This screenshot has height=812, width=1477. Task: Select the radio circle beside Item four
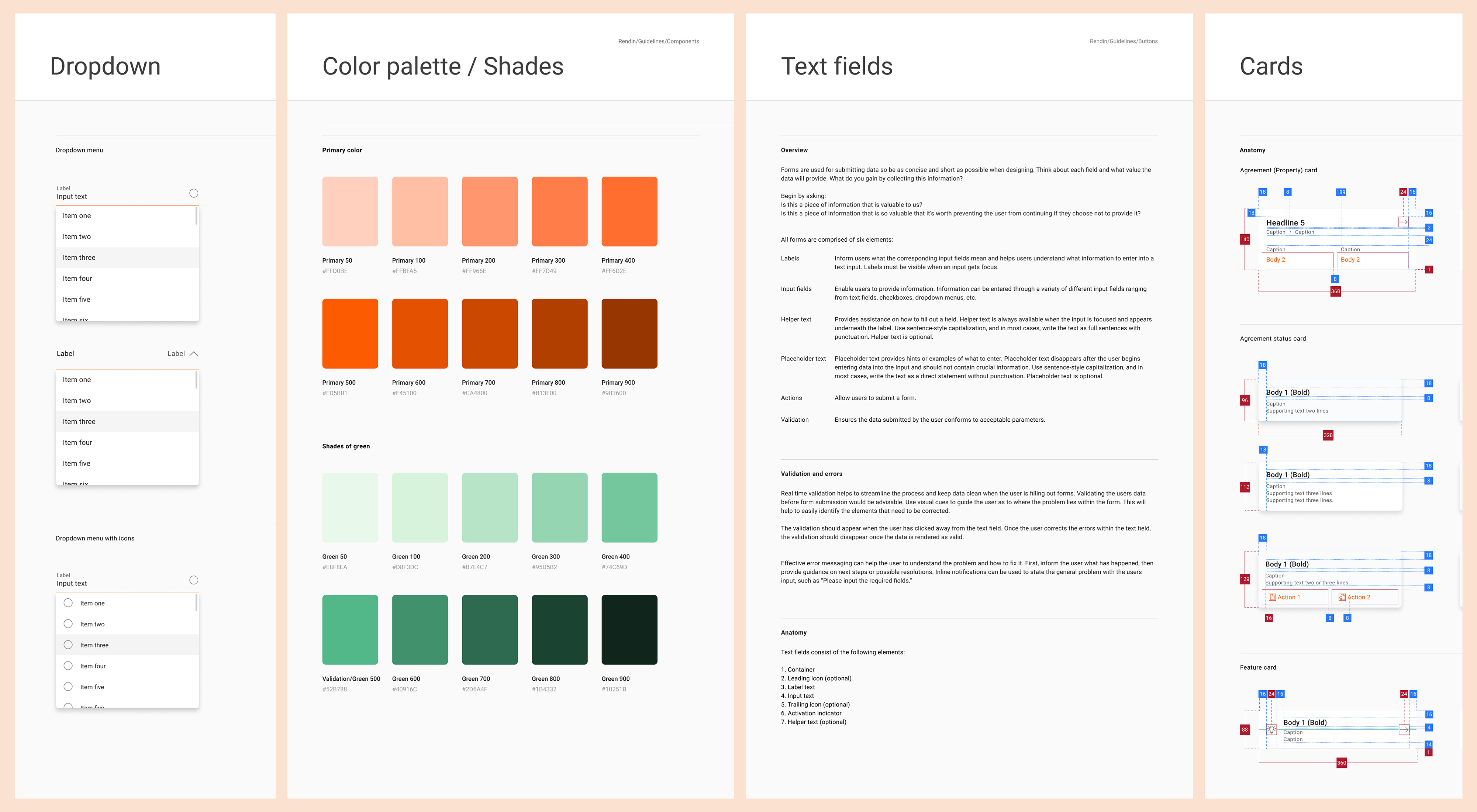[x=68, y=666]
